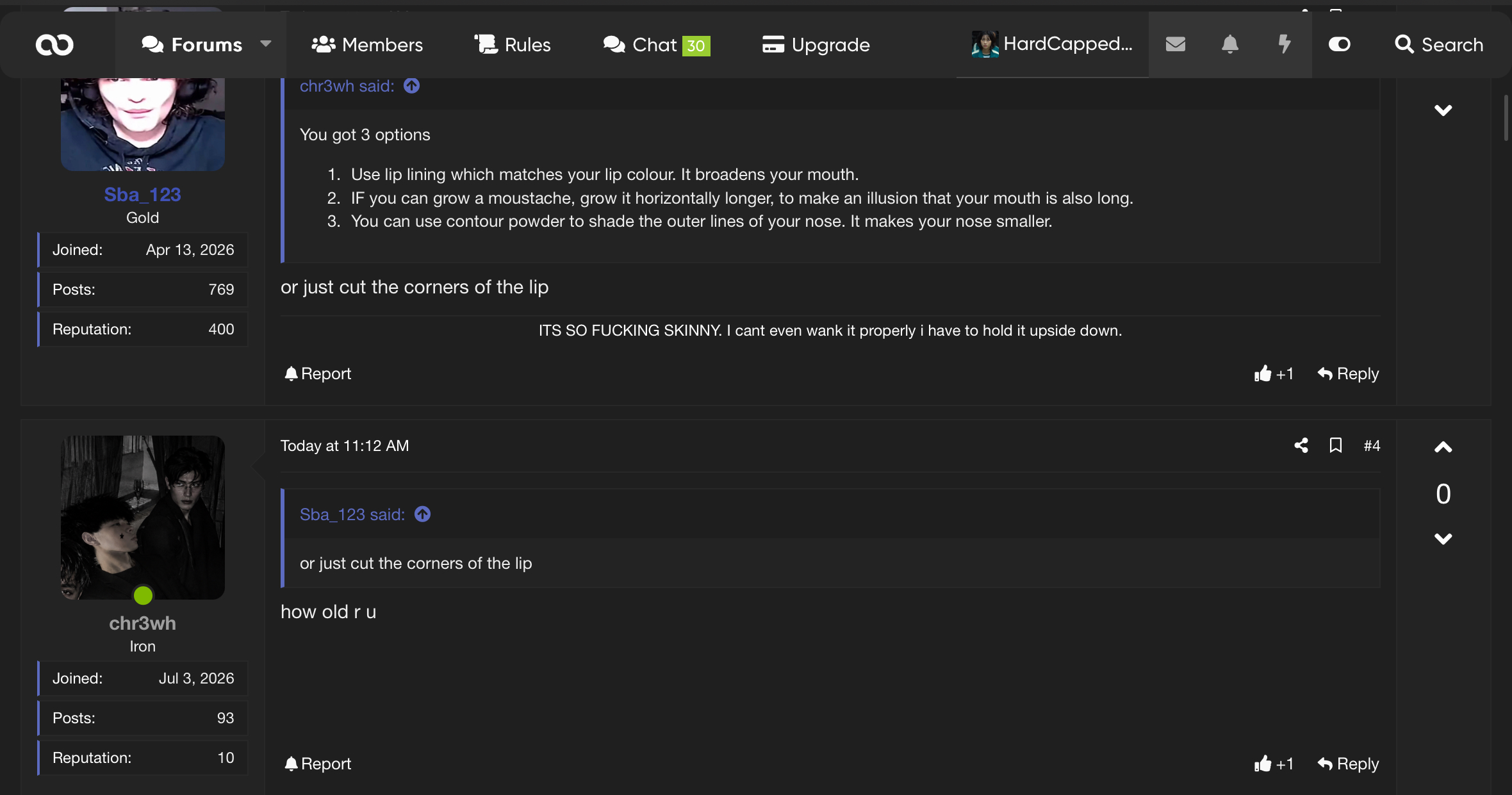Image resolution: width=1512 pixels, height=795 pixels.
Task: Open the inbox envelope icon
Action: (1175, 44)
